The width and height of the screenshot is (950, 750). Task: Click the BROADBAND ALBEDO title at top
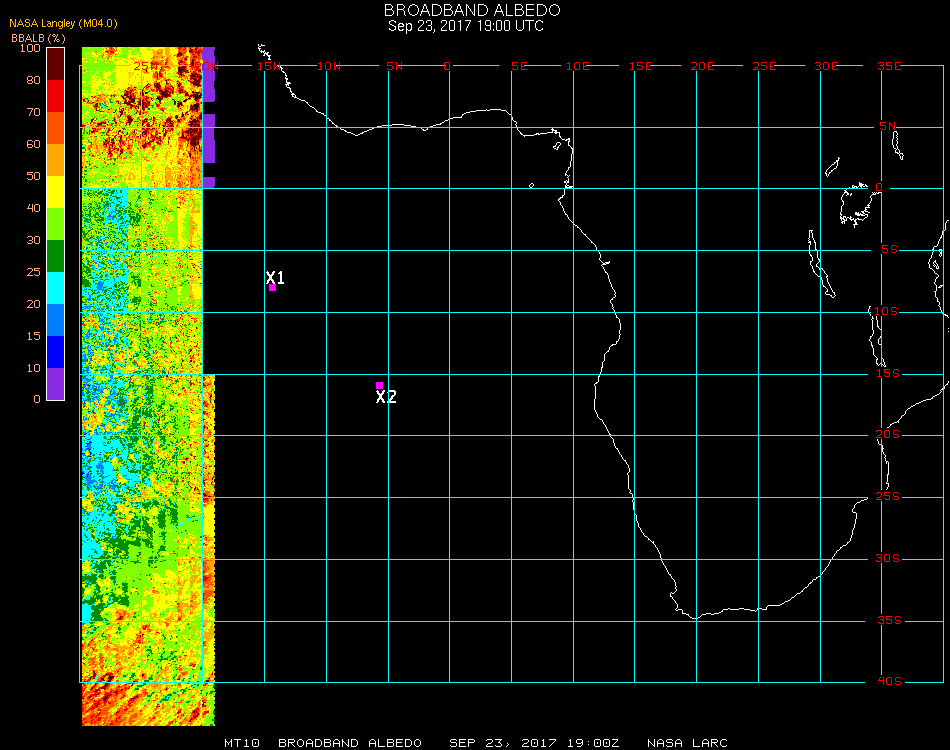[465, 9]
